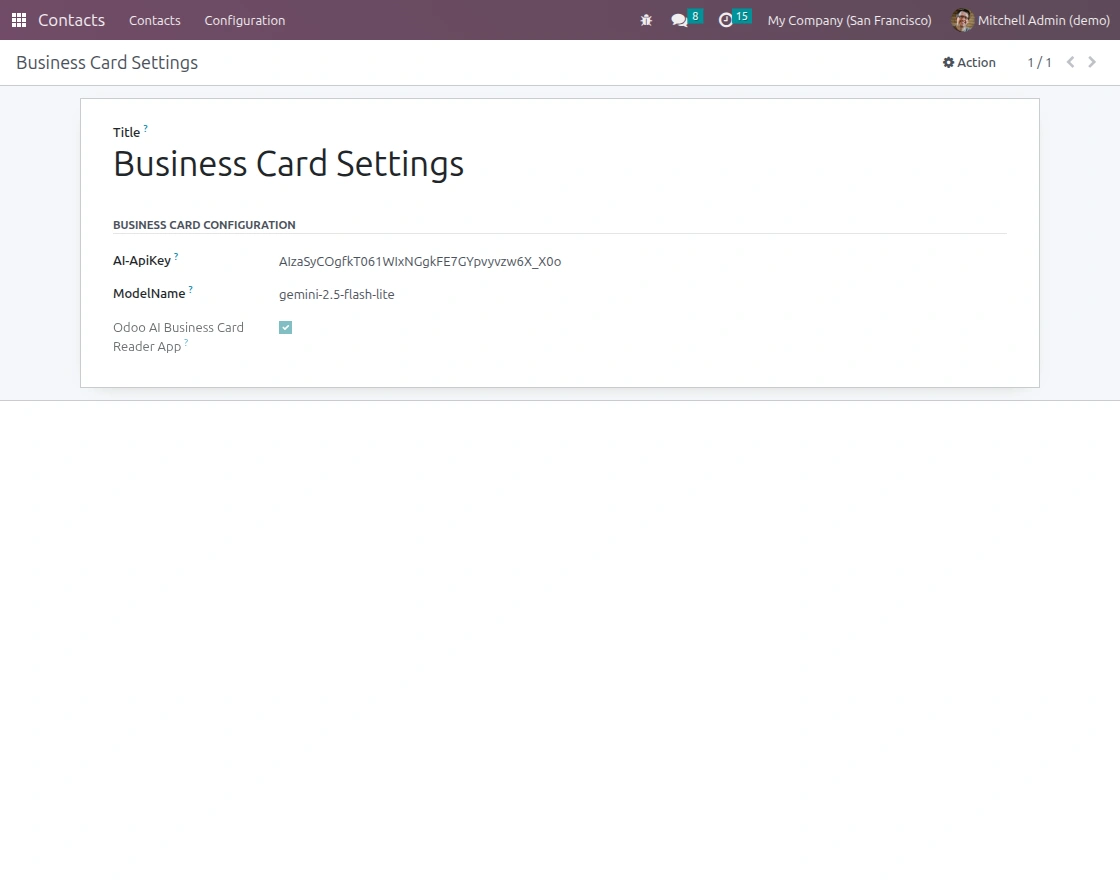Image resolution: width=1120 pixels, height=880 pixels.
Task: Open the Contacts menu item
Action: point(155,20)
